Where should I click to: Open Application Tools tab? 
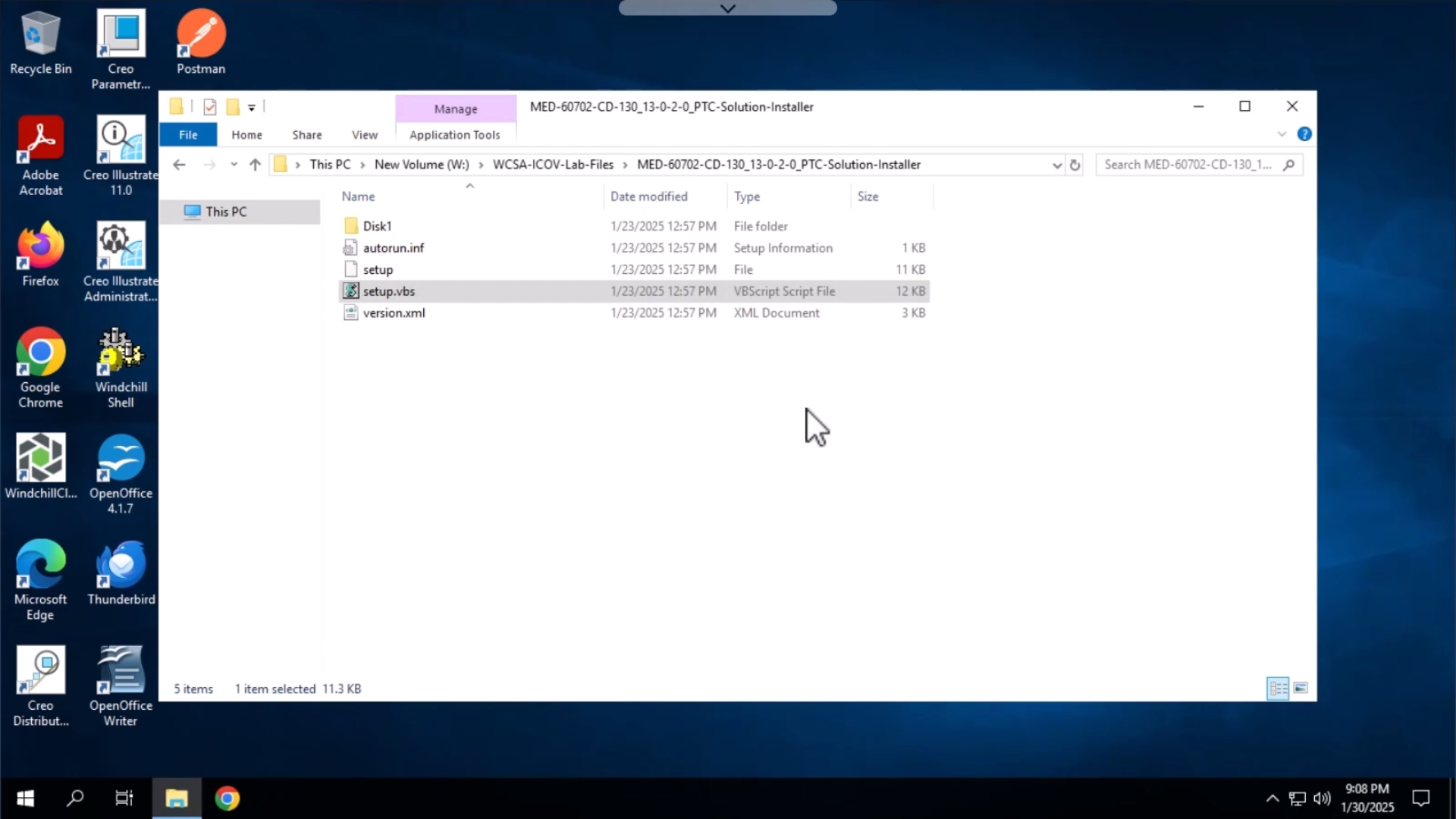(x=455, y=135)
